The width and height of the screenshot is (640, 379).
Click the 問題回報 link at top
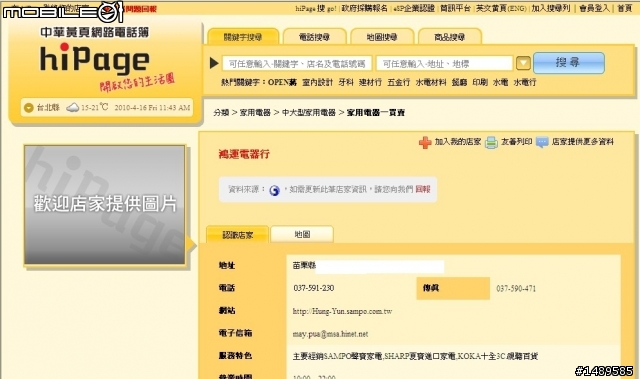[141, 9]
